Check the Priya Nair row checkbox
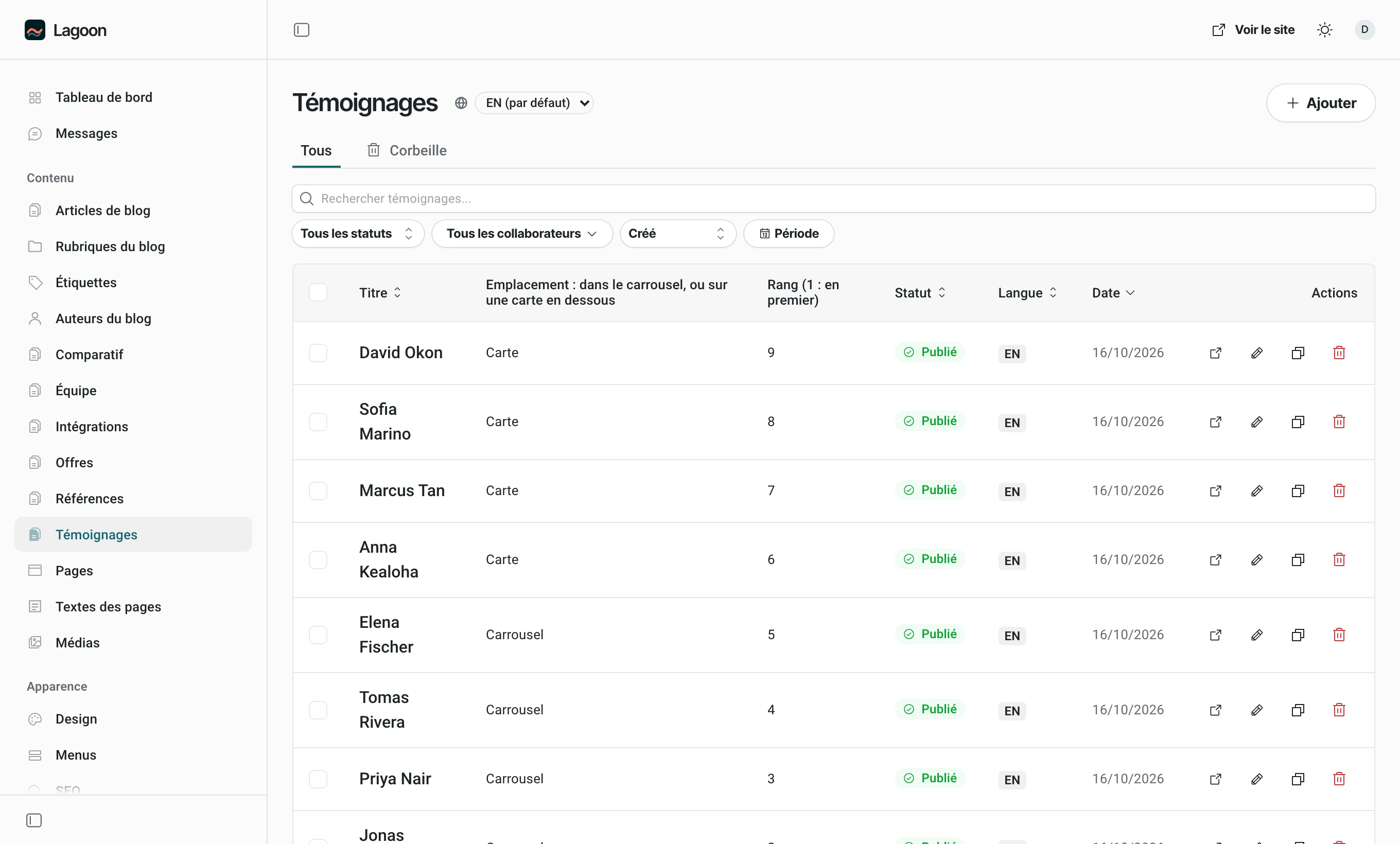Screen dimensions: 1400x844 click(318, 779)
